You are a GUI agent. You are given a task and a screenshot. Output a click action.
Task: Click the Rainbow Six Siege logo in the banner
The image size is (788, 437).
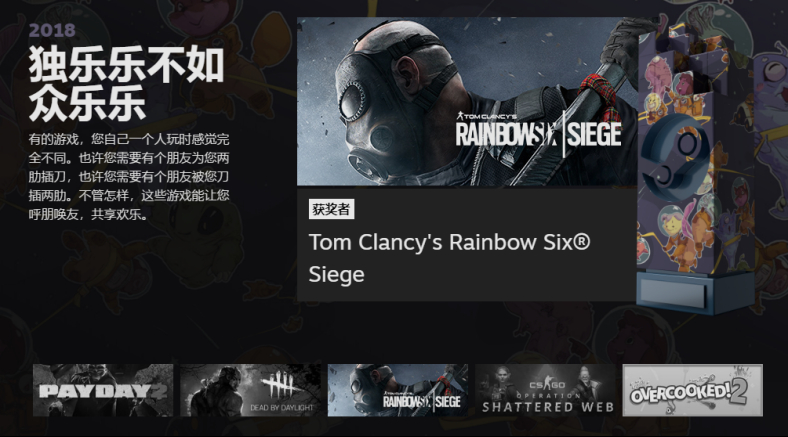[538, 132]
